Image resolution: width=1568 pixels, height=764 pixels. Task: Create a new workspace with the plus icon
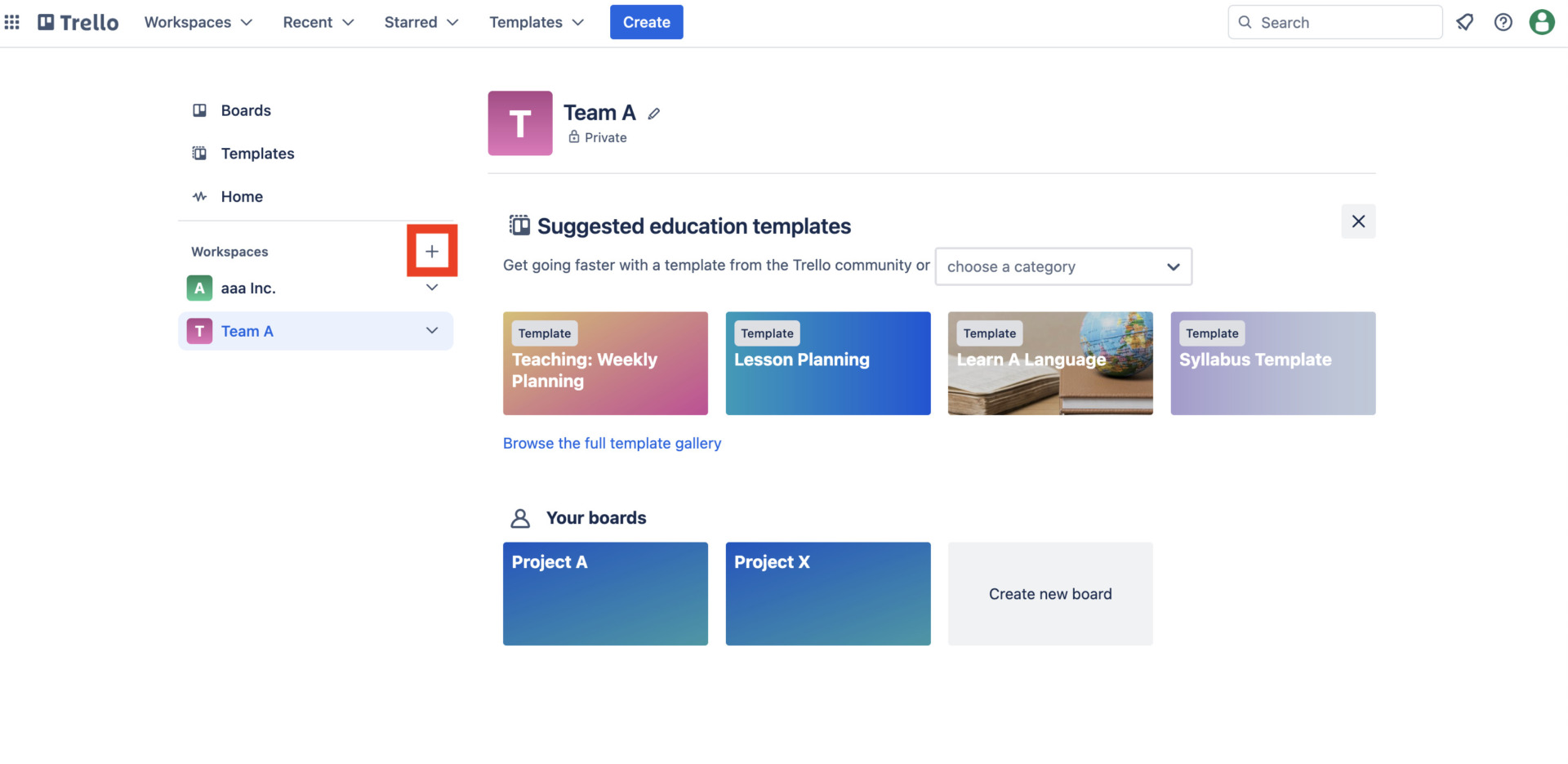coord(432,250)
